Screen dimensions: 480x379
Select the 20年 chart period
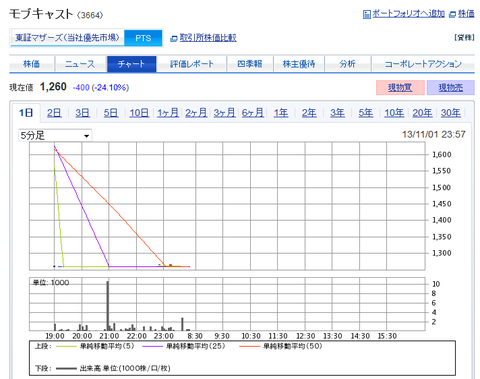pyautogui.click(x=422, y=113)
